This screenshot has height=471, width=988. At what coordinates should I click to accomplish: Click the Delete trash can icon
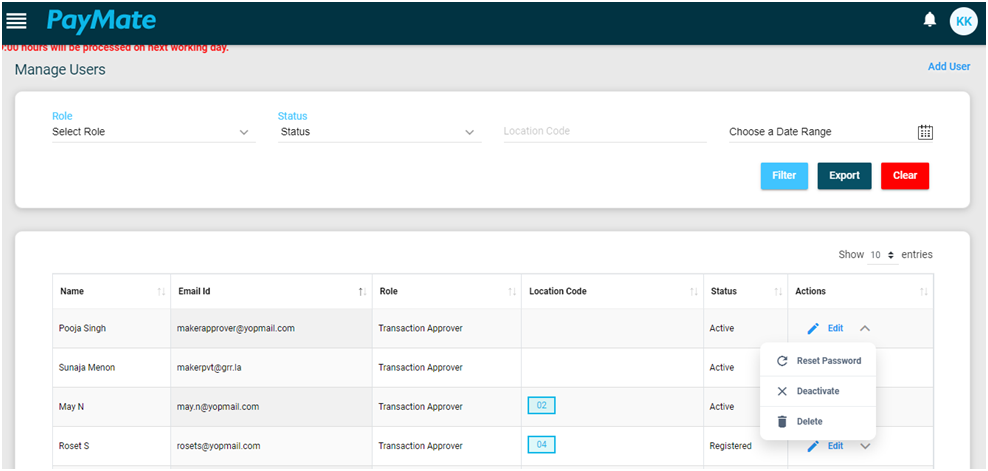click(782, 422)
